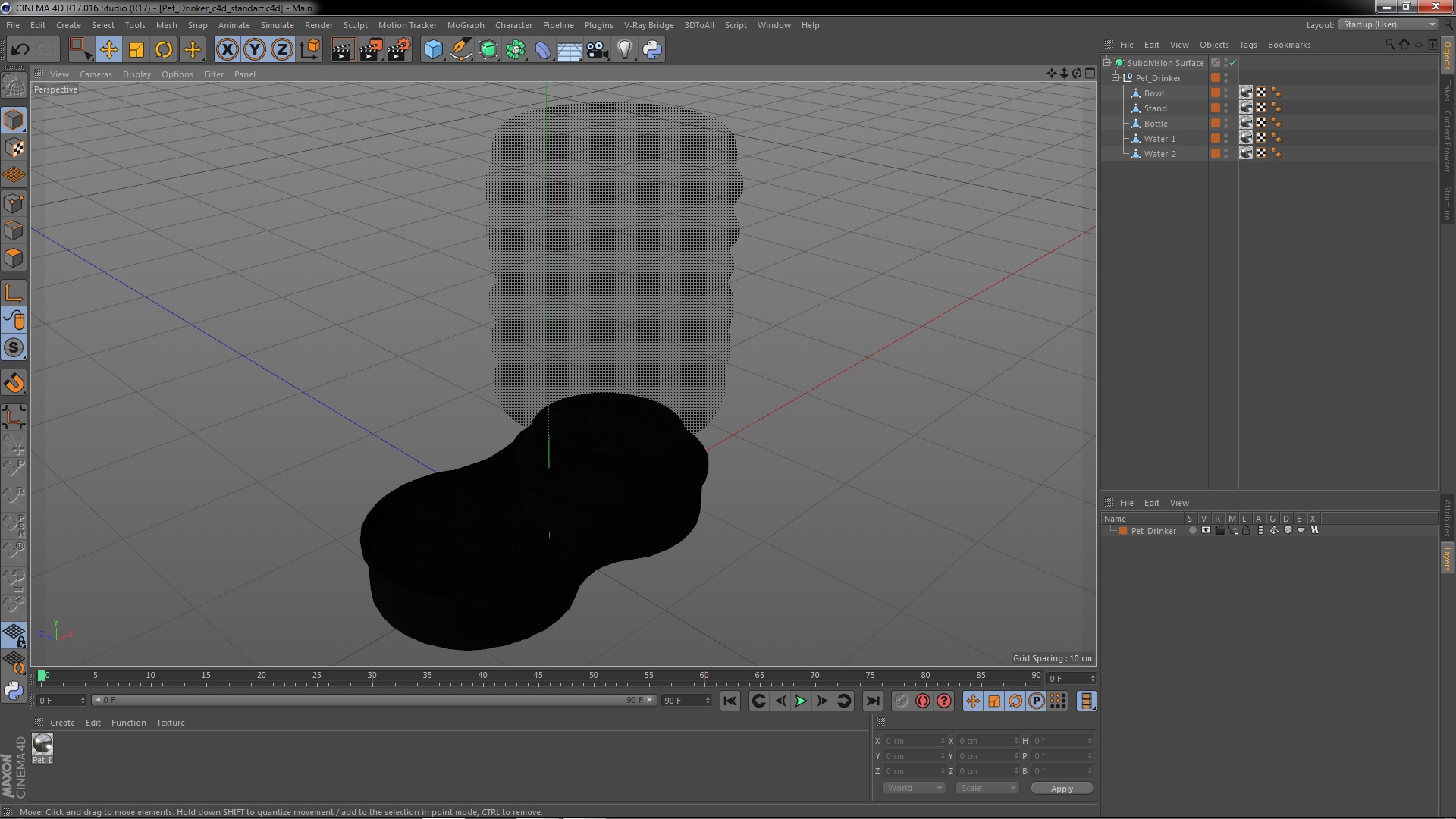This screenshot has width=1456, height=819.
Task: Select the Move tool in top toolbar
Action: (x=108, y=50)
